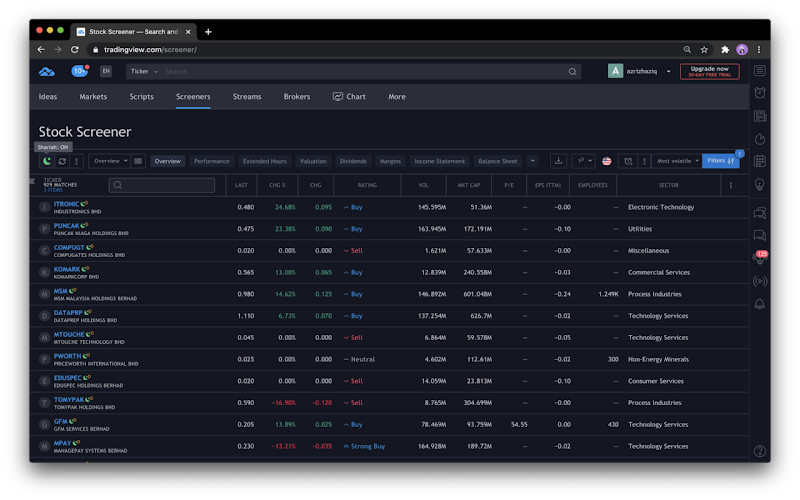Click the Upgrade now button
Screen dimensions: 800x500
[710, 71]
